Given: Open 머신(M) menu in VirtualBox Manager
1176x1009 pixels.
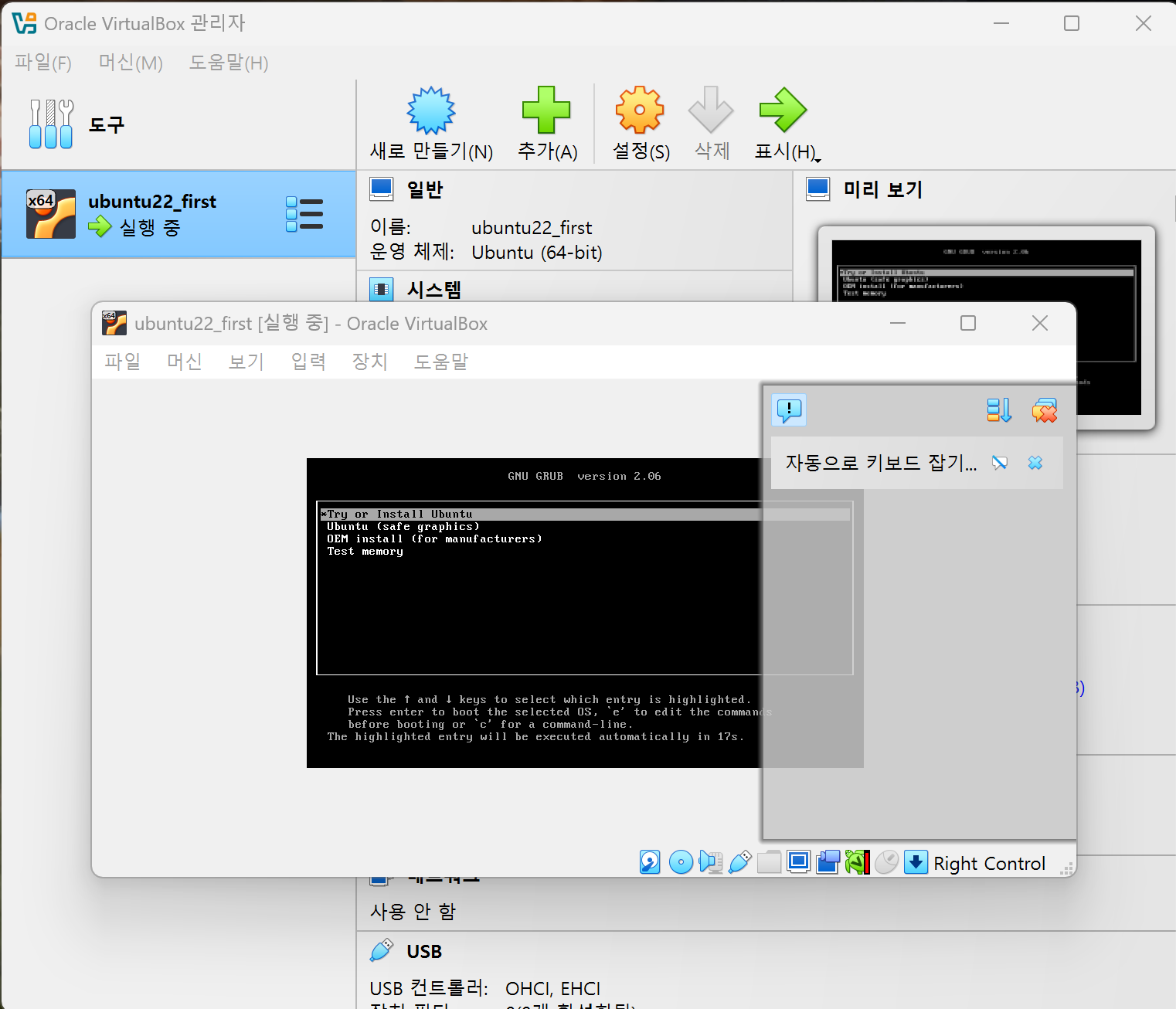Looking at the screenshot, I should click(x=131, y=63).
